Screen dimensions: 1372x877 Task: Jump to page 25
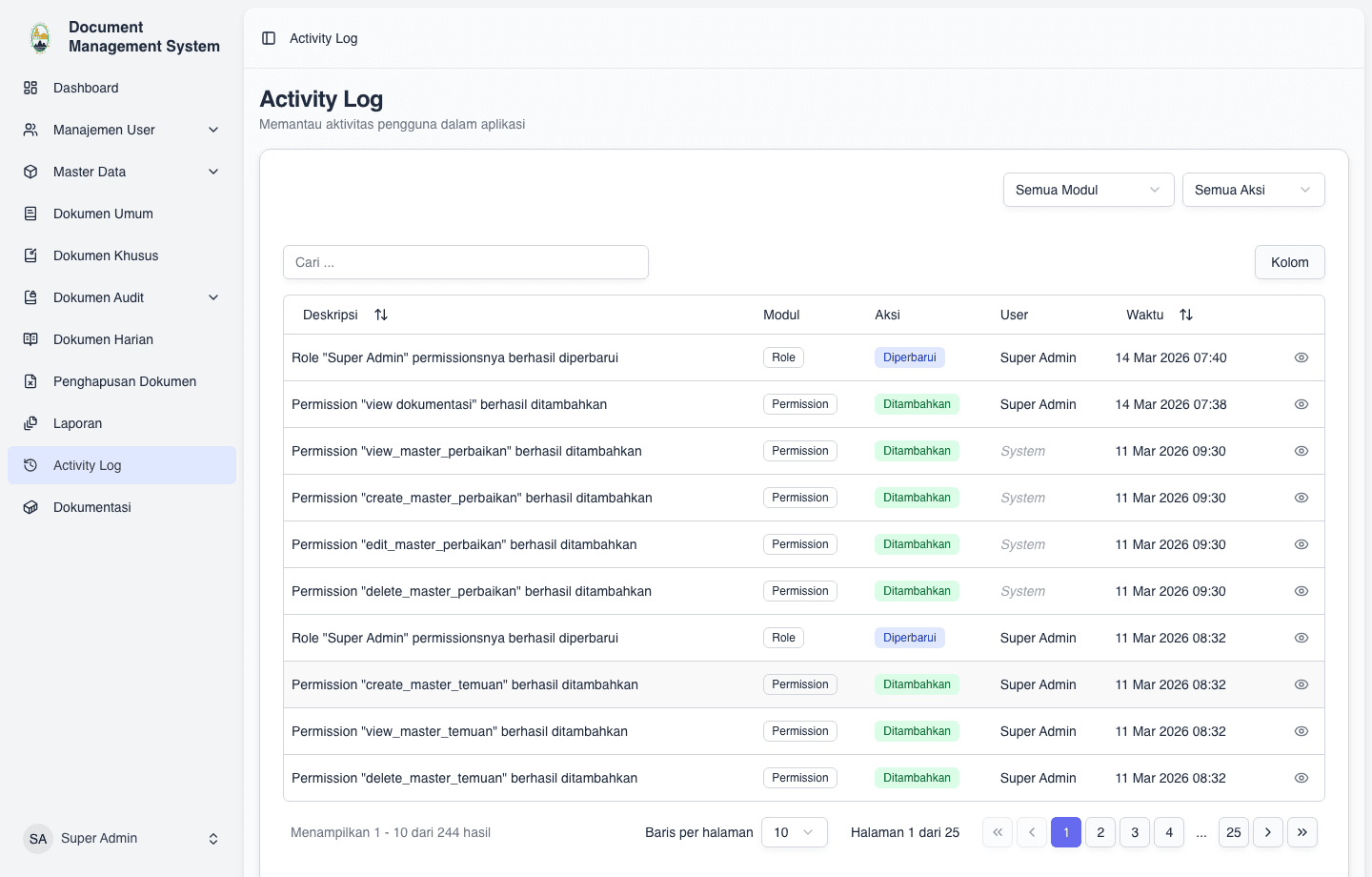(x=1234, y=832)
